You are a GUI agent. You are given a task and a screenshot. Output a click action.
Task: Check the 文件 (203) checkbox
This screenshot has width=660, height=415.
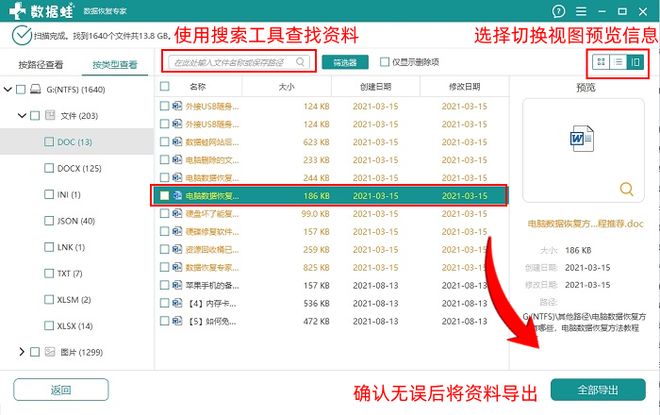point(35,115)
